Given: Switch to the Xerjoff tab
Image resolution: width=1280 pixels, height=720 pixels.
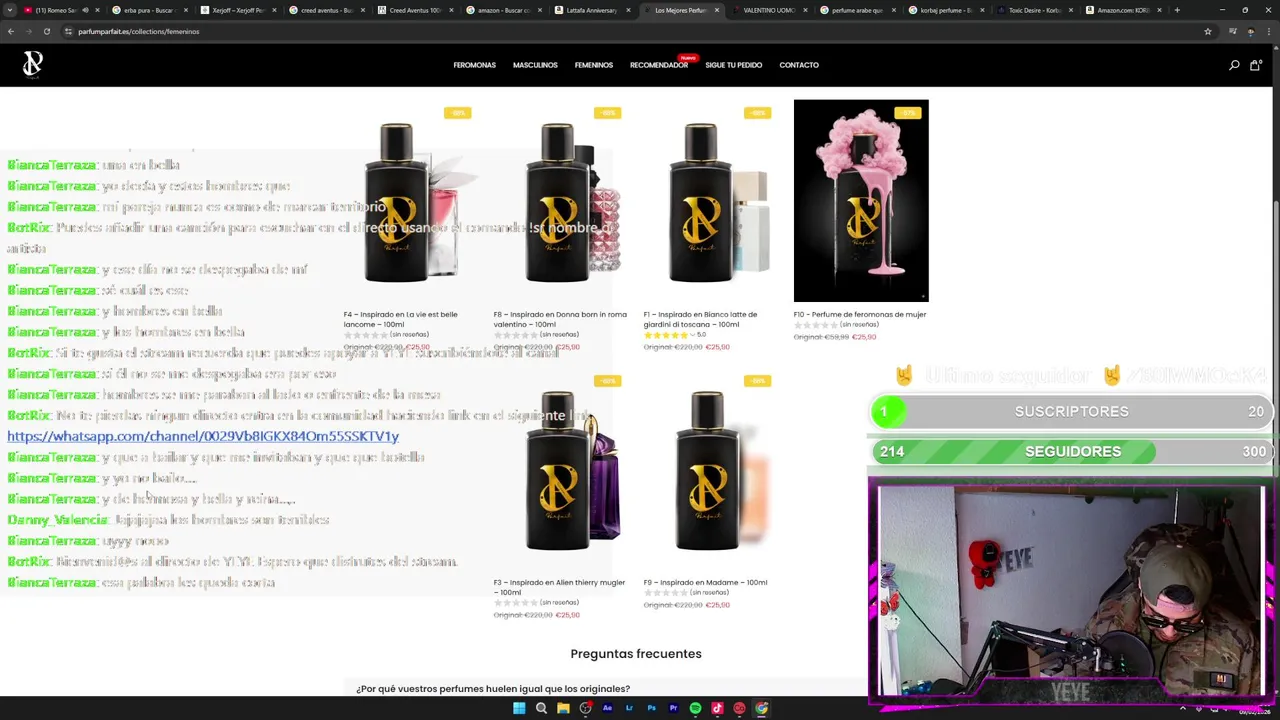Looking at the screenshot, I should point(238,10).
